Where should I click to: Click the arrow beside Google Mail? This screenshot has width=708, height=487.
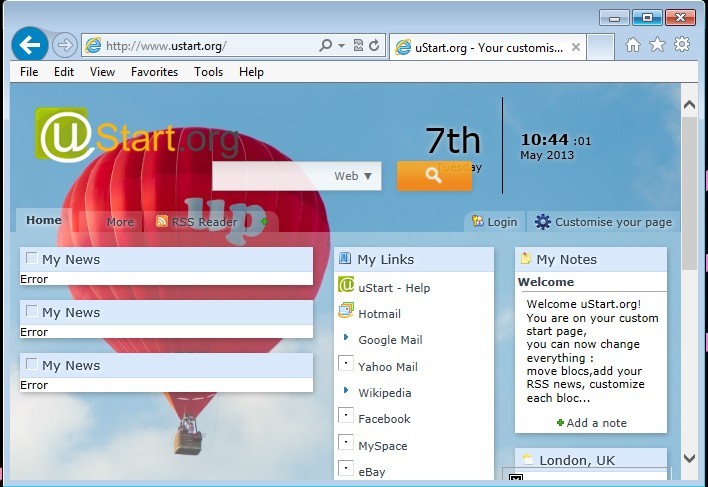(x=346, y=337)
